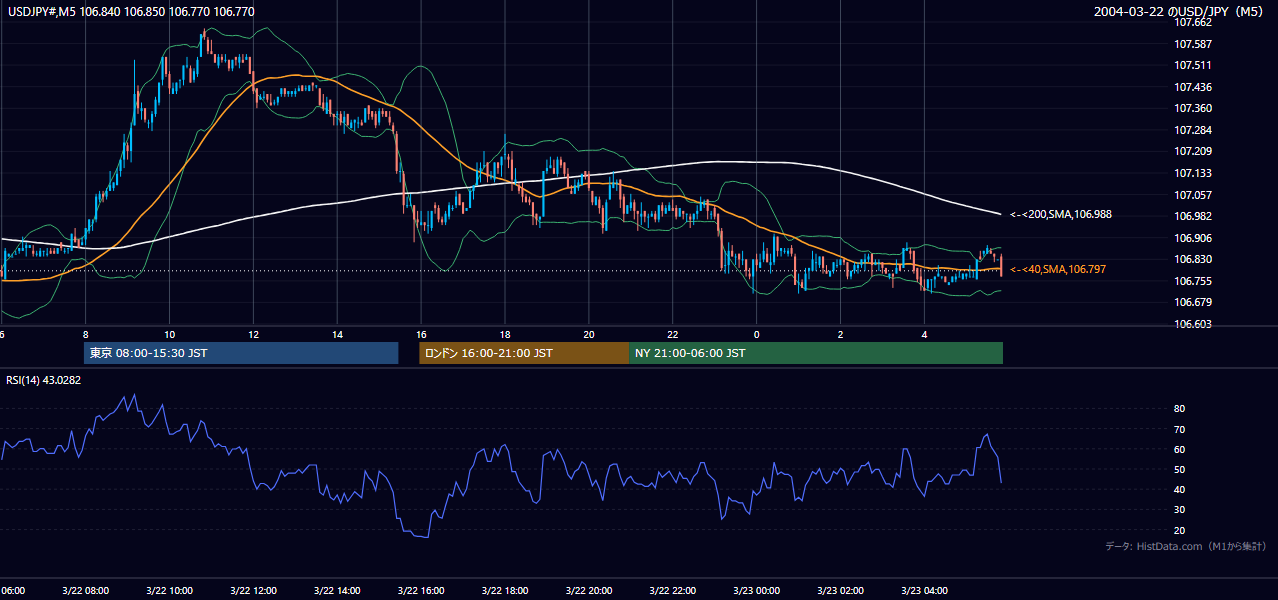Click the 3/22 08:00 time axis label
The height and width of the screenshot is (600, 1278).
pyautogui.click(x=85, y=591)
